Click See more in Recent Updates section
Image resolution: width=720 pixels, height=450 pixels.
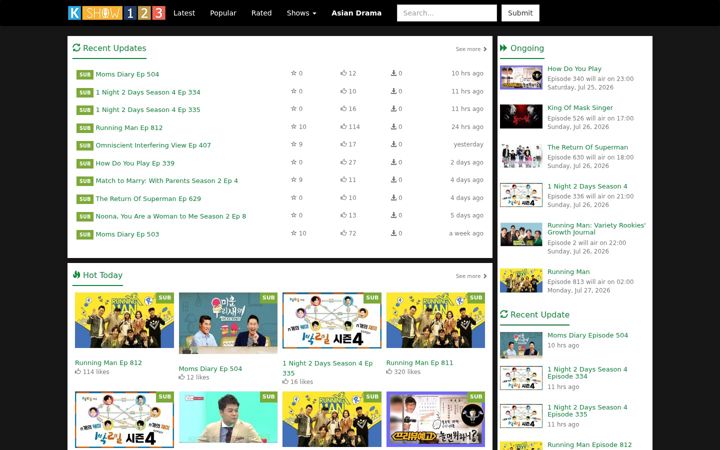click(471, 49)
